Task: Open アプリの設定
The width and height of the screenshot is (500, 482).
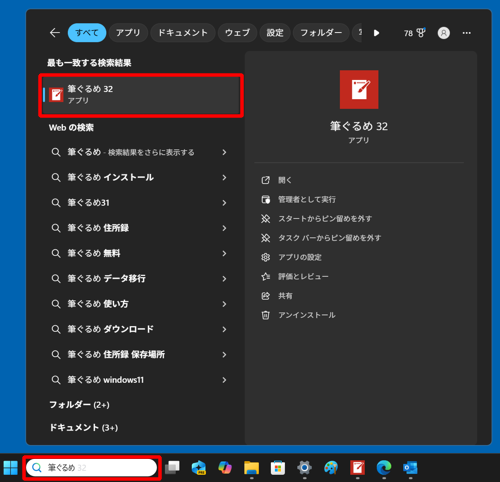Action: (300, 257)
